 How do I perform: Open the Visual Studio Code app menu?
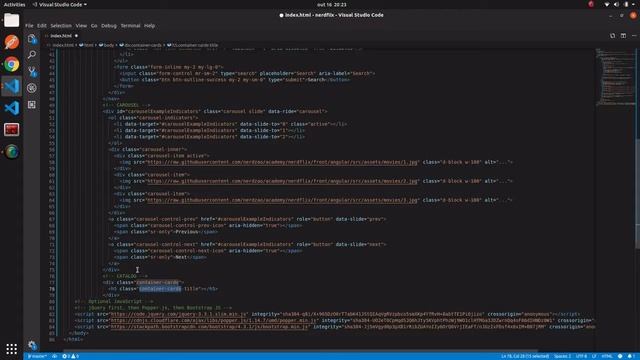[60, 4]
